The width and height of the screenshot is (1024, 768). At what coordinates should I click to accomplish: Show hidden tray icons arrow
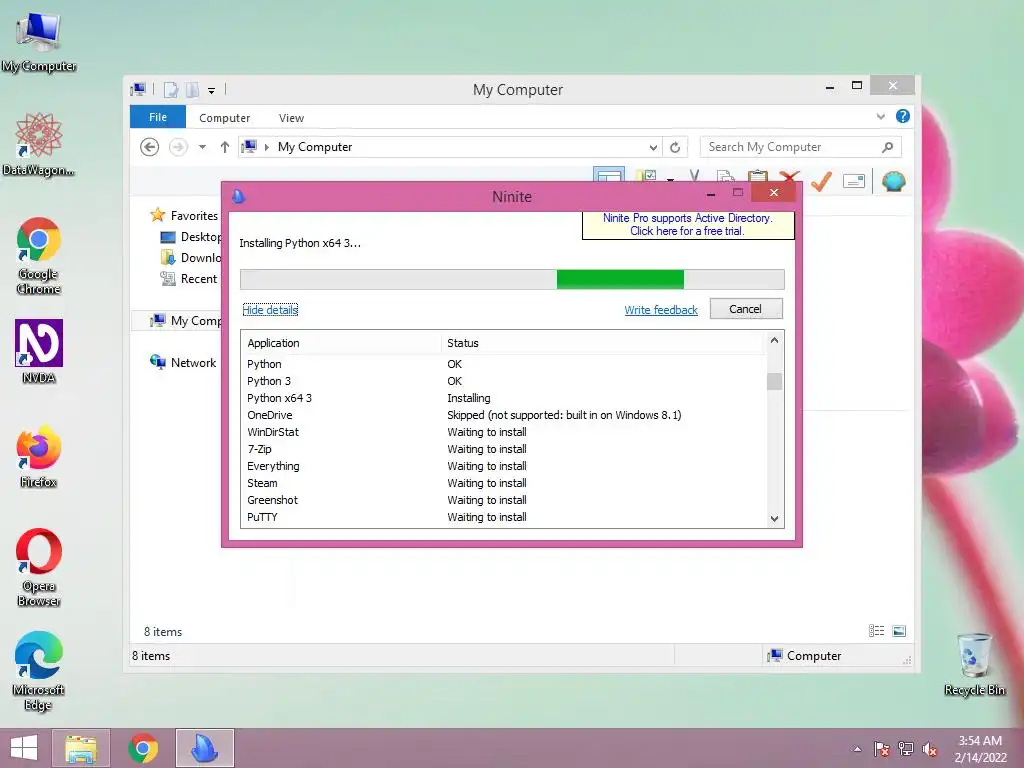point(857,749)
